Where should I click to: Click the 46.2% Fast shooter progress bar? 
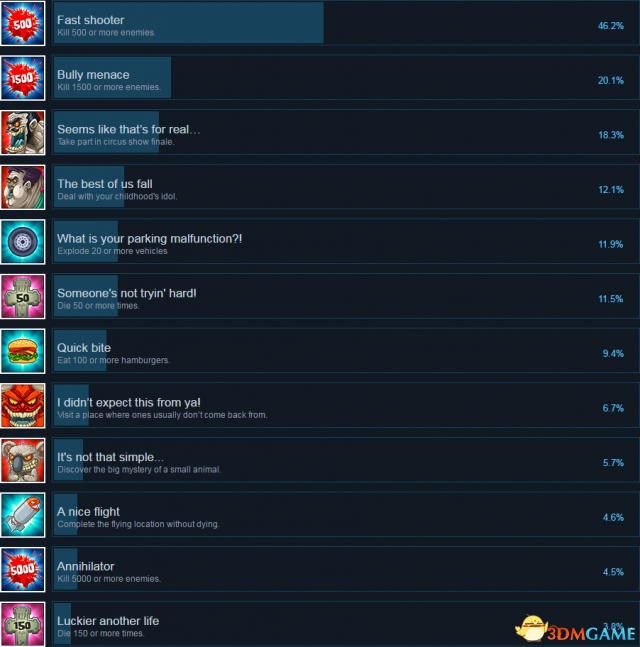click(x=189, y=24)
